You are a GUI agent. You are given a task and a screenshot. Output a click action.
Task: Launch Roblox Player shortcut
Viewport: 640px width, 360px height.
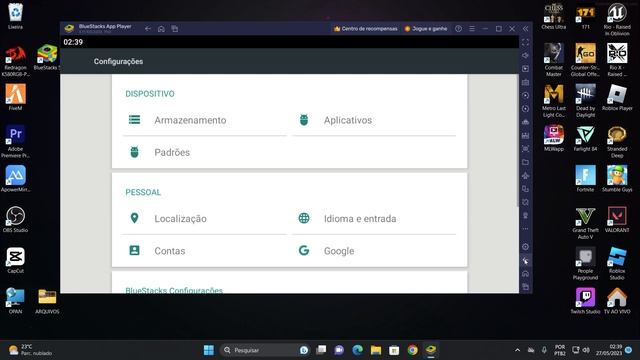(617, 97)
